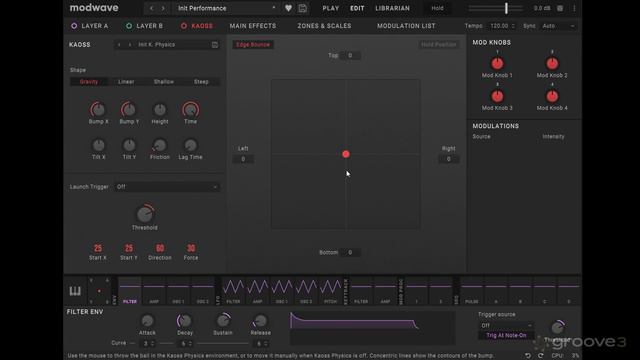This screenshot has height=360, width=640.
Task: Click the square icon next to dB value
Action: pyautogui.click(x=560, y=8)
